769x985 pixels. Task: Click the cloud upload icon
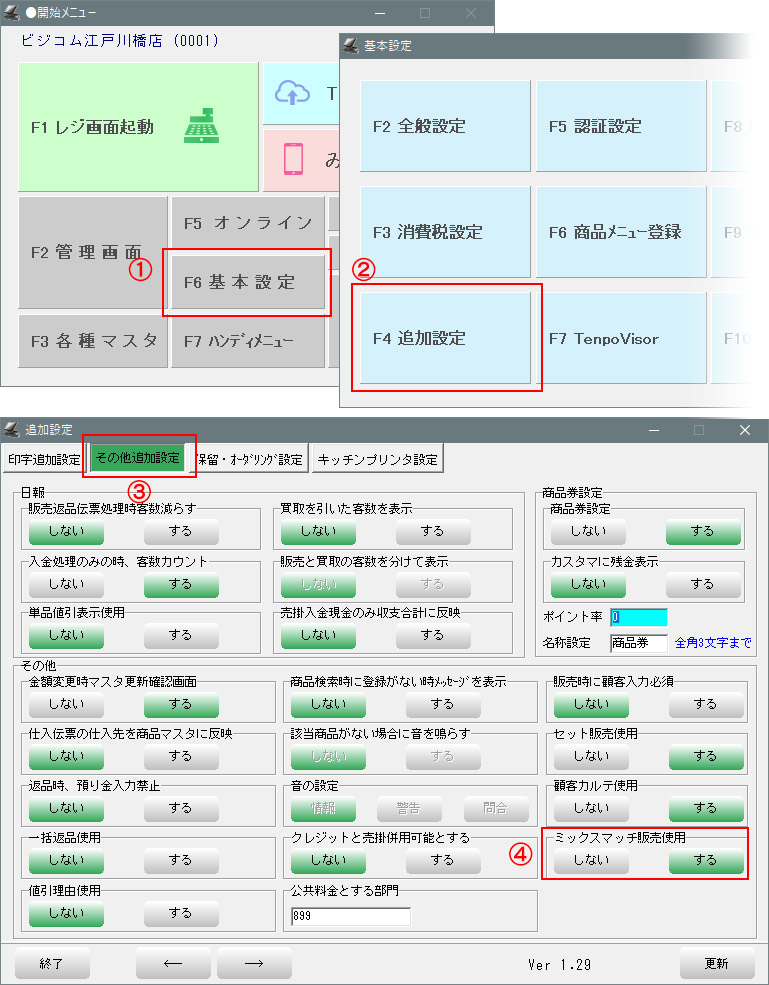pos(292,93)
